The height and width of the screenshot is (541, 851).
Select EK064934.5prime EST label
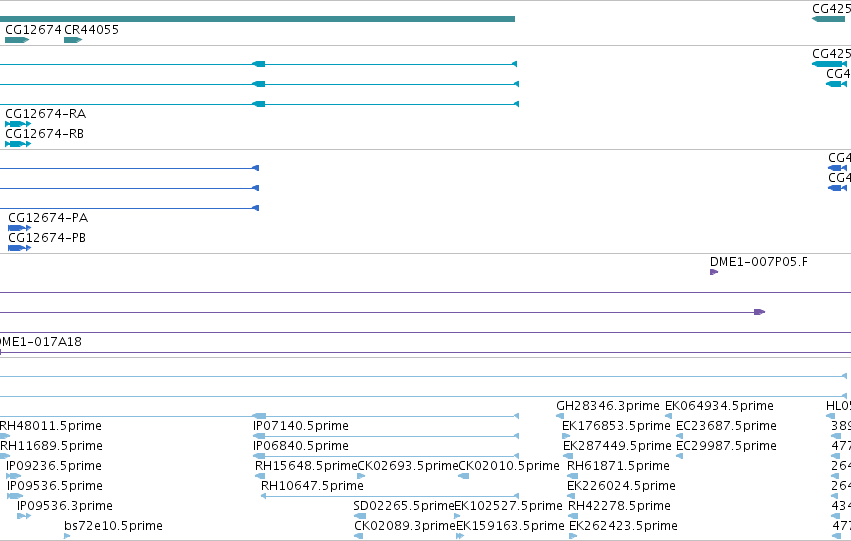tap(719, 406)
